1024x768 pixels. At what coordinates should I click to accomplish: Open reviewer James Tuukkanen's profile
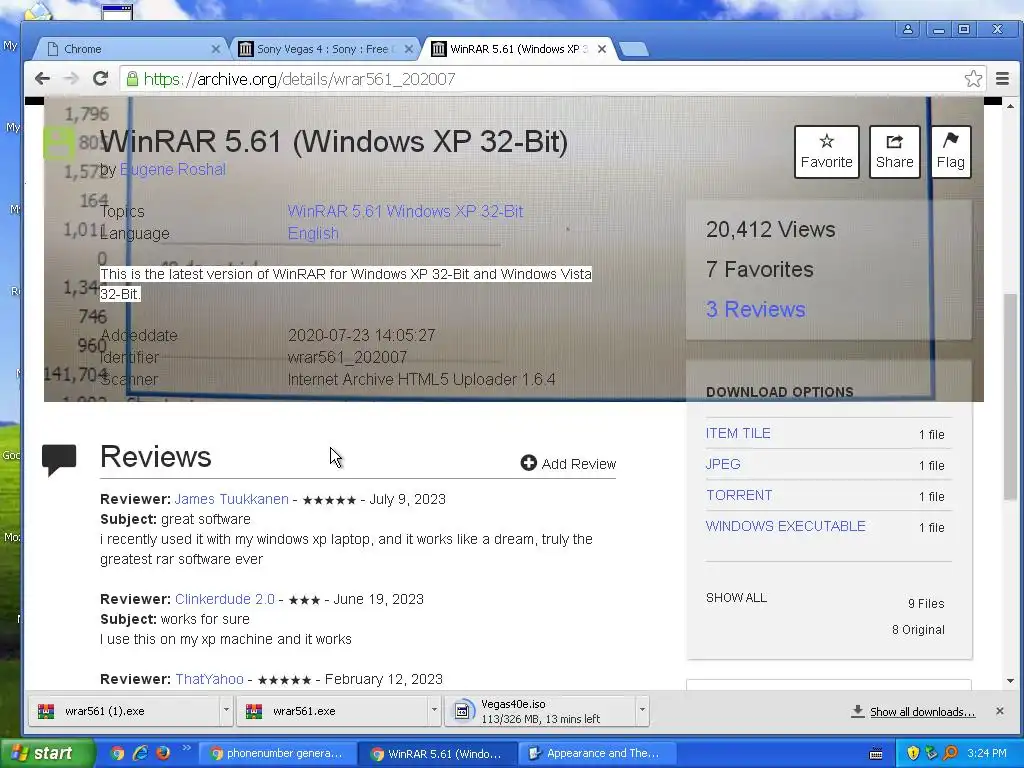pos(231,499)
